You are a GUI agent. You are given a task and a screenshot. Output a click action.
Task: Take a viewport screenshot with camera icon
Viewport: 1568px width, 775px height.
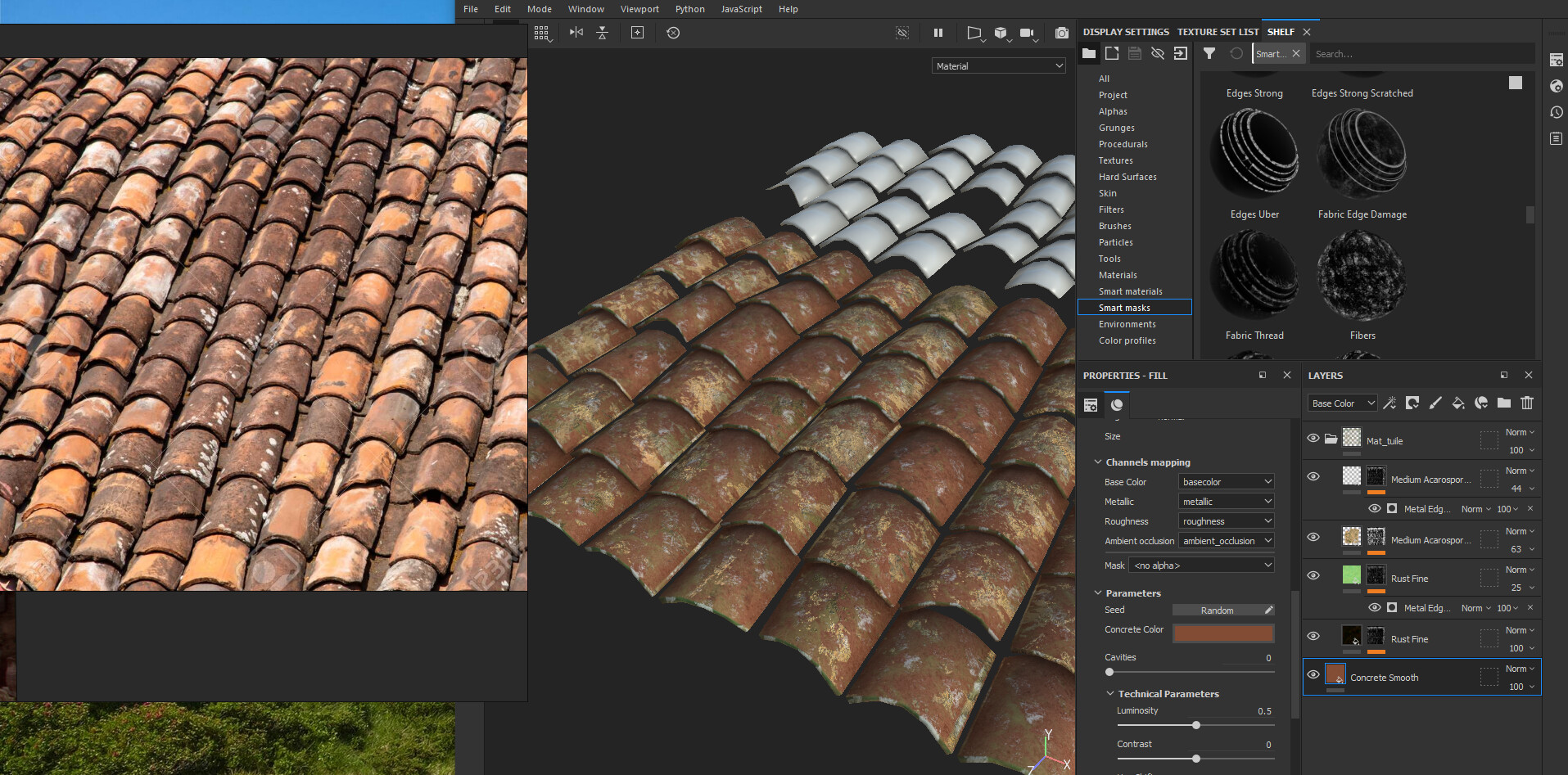click(1062, 33)
